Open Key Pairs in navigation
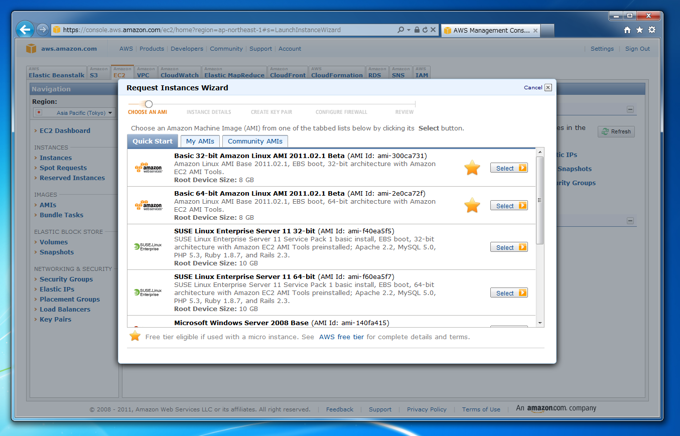 (x=55, y=319)
